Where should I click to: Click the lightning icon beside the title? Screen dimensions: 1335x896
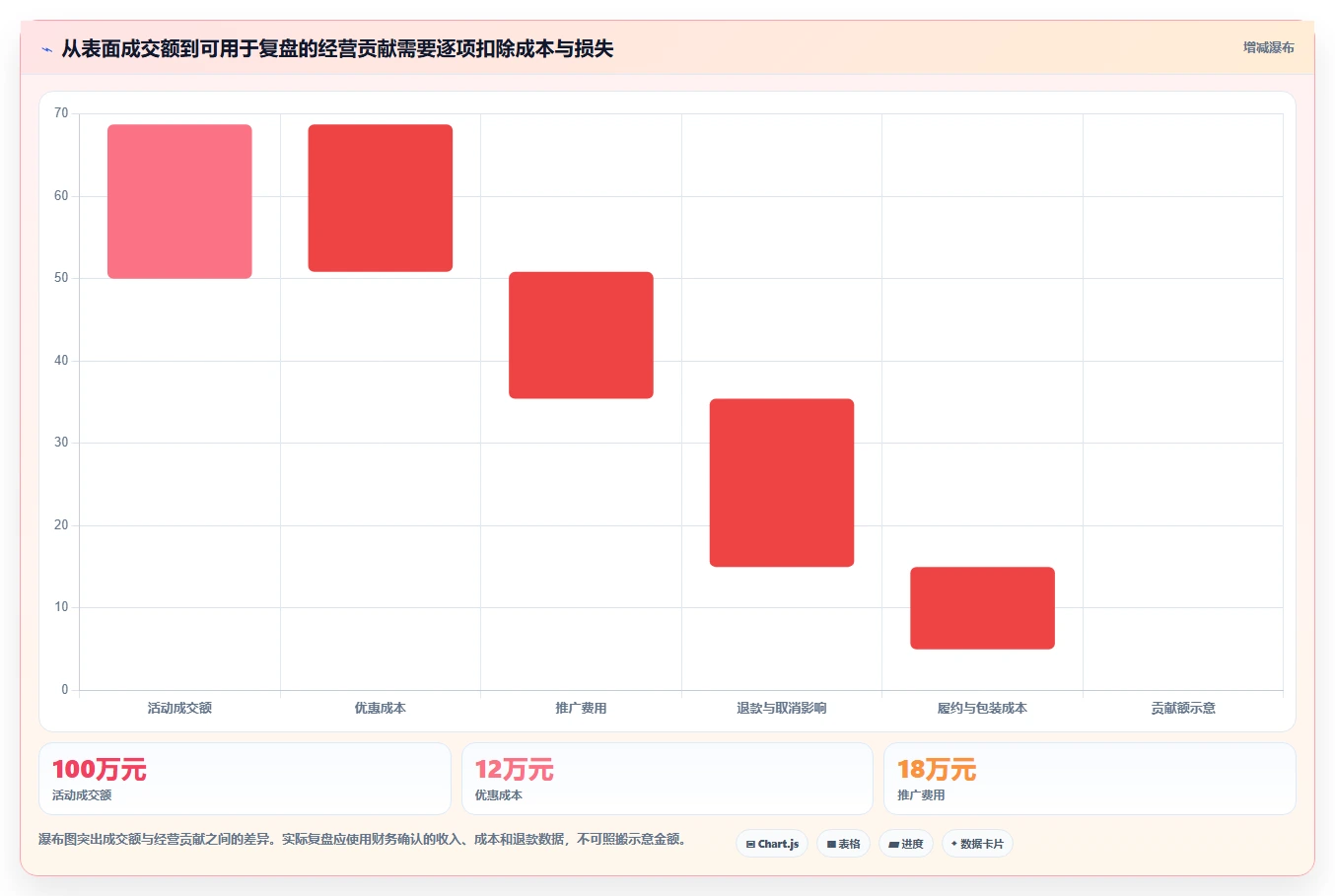click(x=46, y=49)
